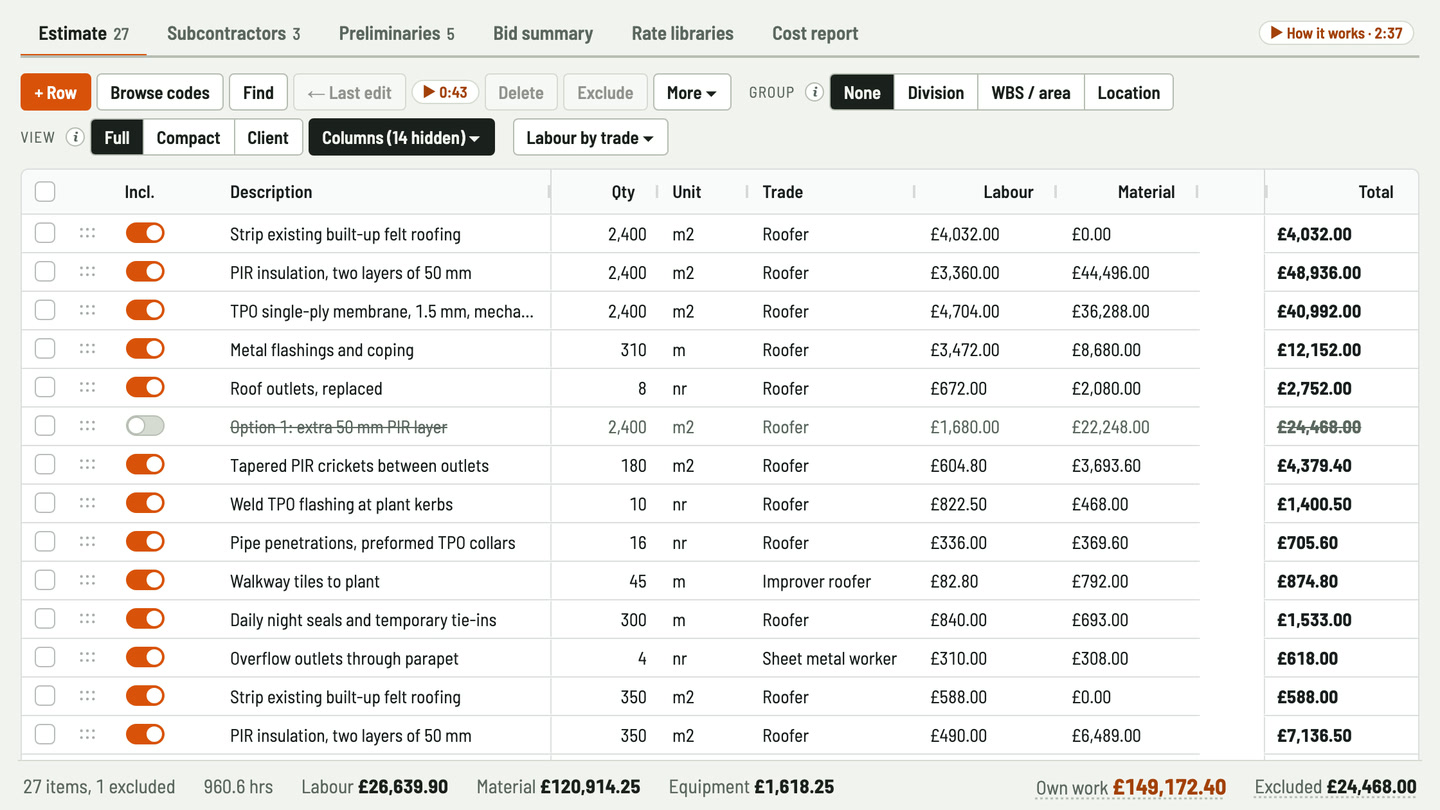
Task: Click drag handle for Walkway tiles to plant
Action: tap(88, 581)
